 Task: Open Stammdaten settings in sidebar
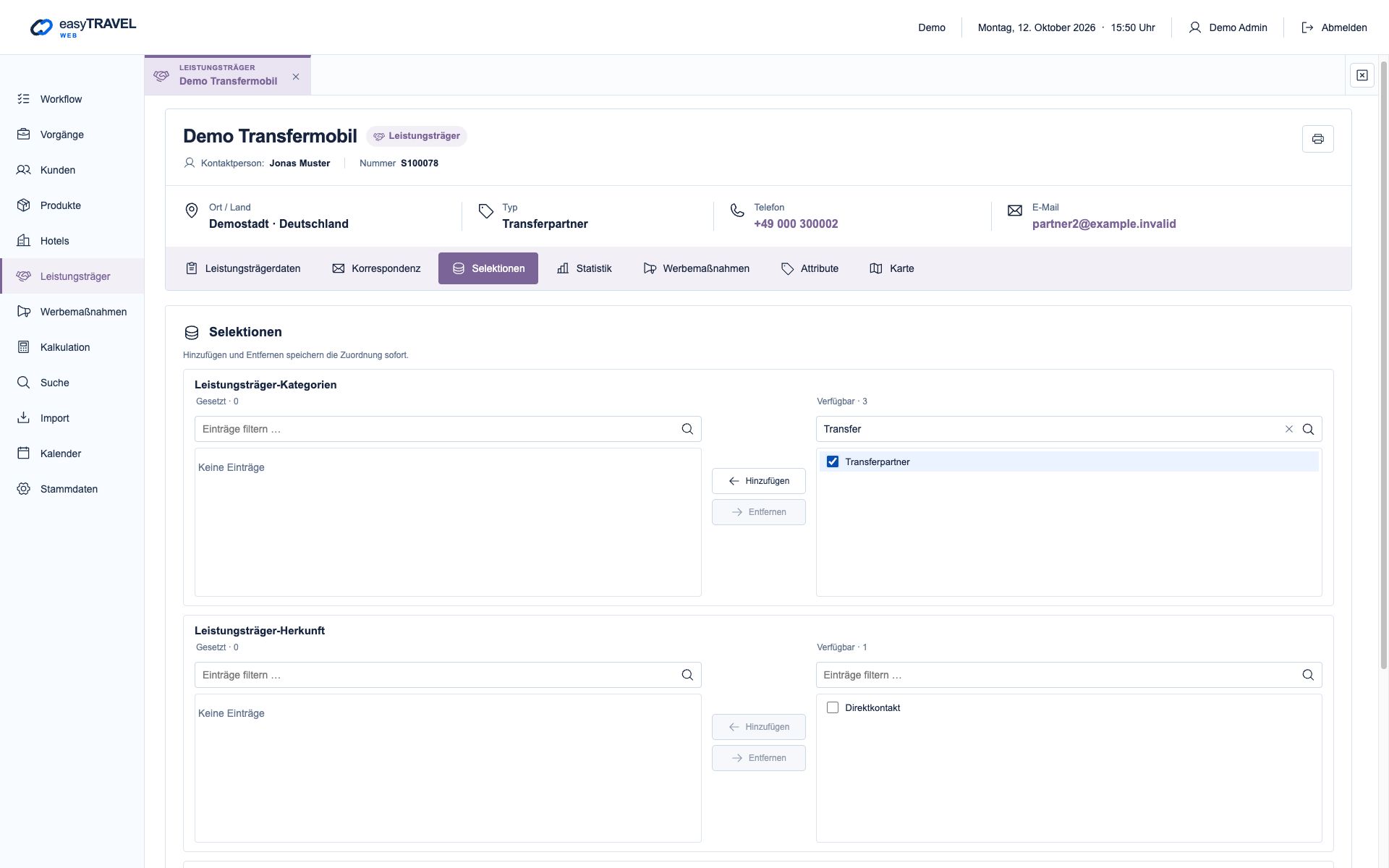[x=72, y=489]
